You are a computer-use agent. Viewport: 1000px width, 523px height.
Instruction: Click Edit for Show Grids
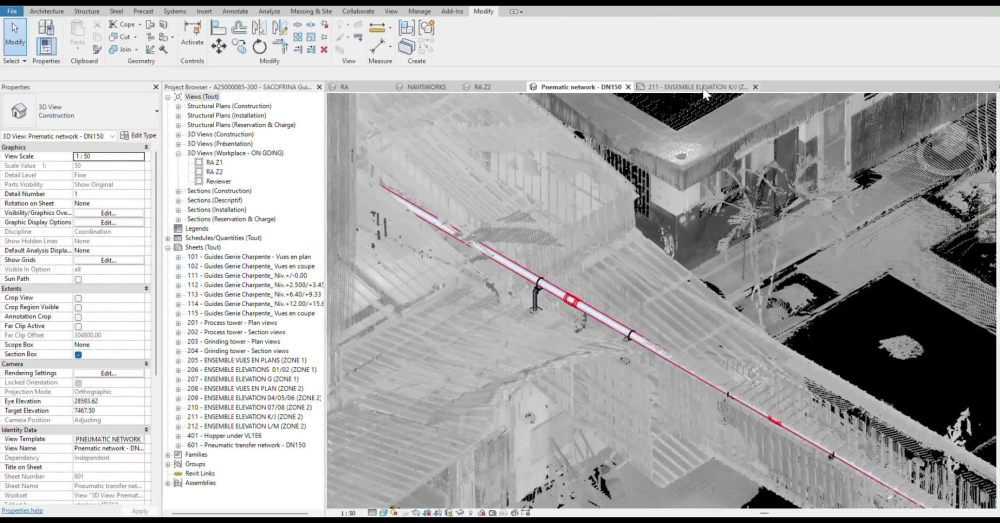coord(108,260)
